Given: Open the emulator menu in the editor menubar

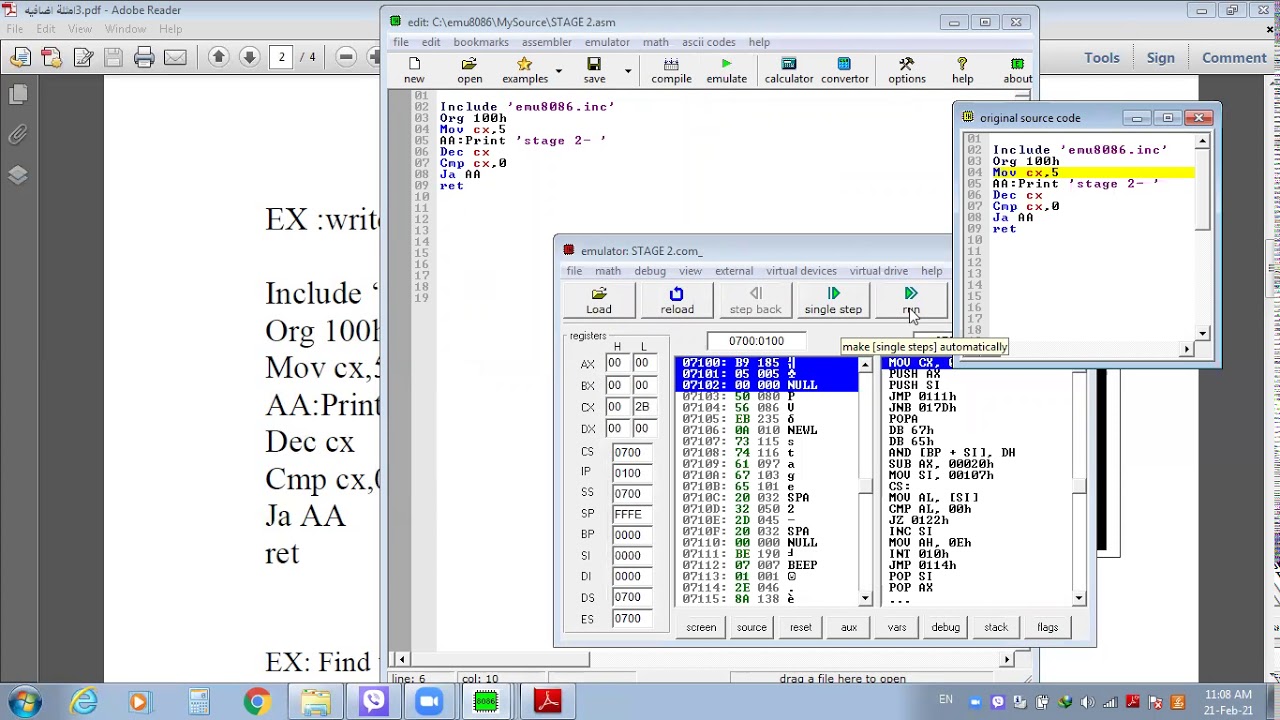Looking at the screenshot, I should coord(607,42).
